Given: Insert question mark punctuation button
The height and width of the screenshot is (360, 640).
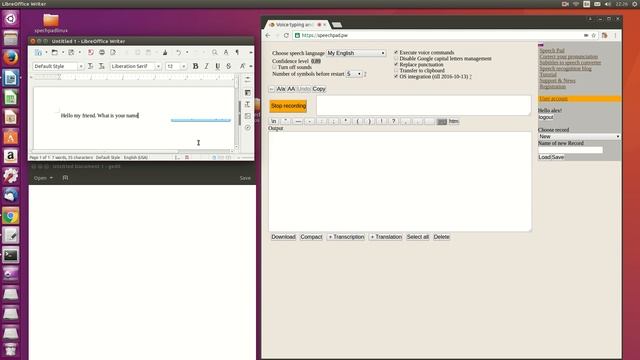Looking at the screenshot, I should click(393, 121).
